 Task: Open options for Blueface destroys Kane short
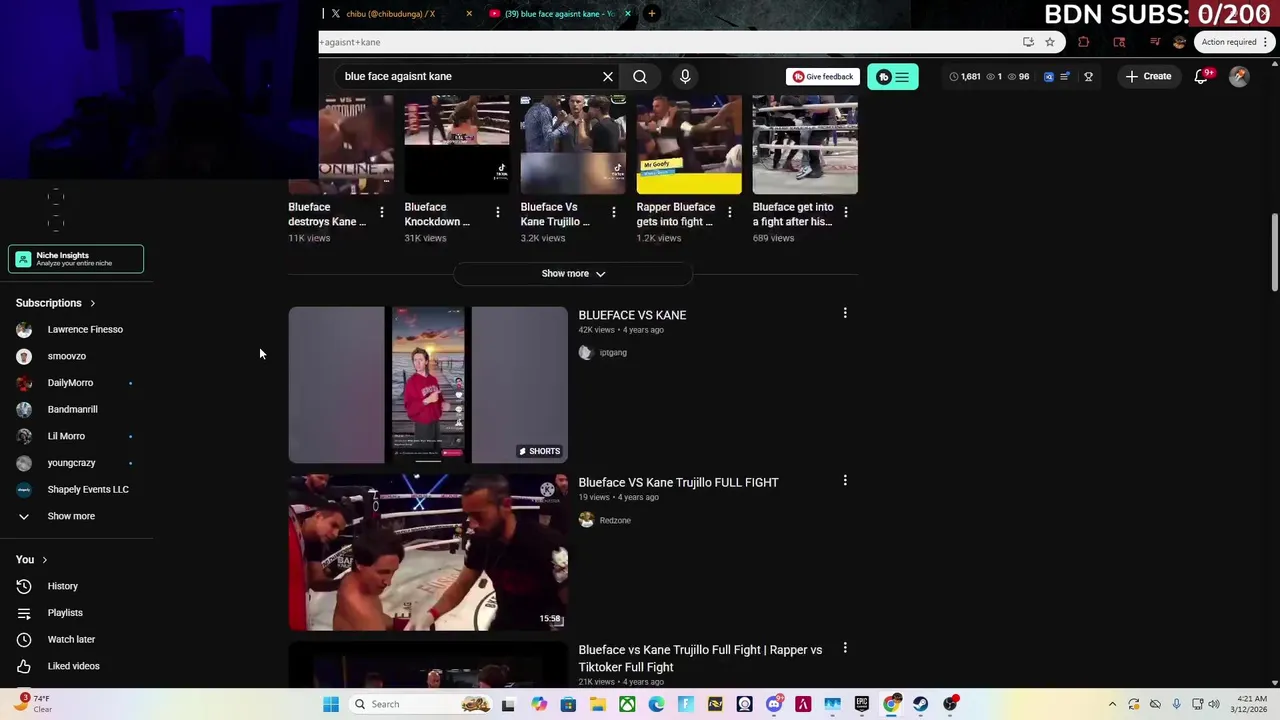coord(381,212)
